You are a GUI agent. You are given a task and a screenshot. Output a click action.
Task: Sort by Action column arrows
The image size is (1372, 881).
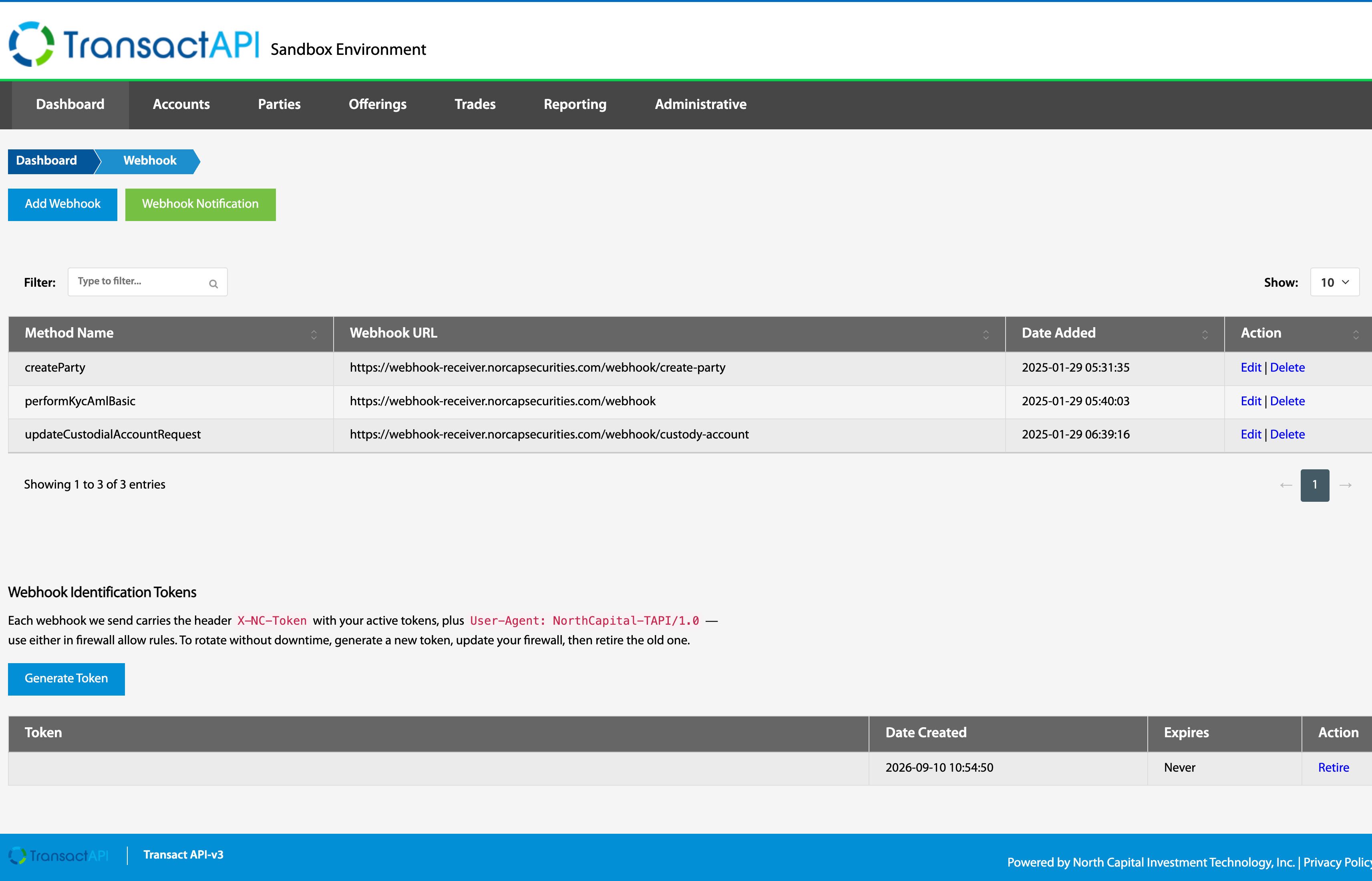[1356, 335]
